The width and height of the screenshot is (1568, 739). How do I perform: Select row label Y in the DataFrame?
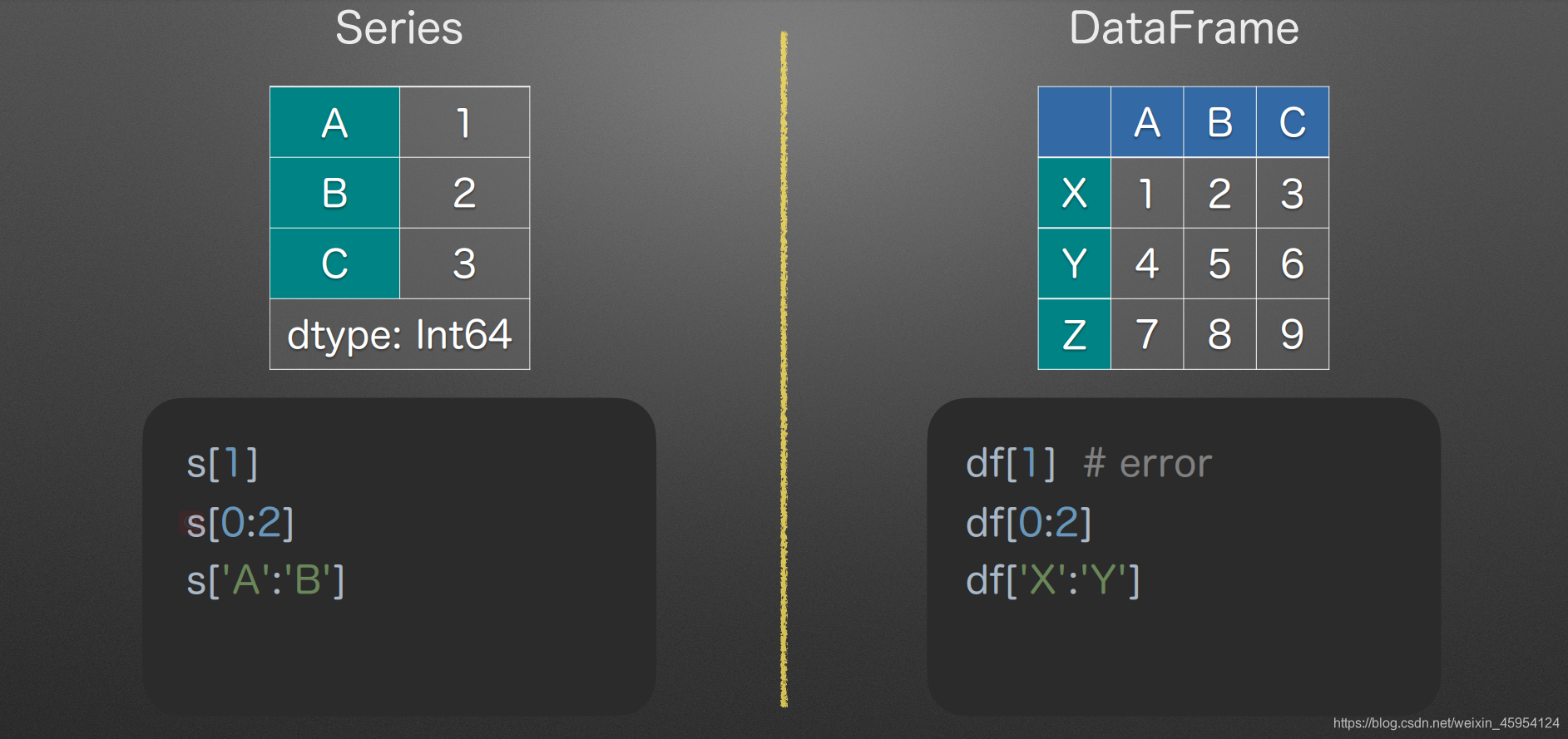point(1075,264)
